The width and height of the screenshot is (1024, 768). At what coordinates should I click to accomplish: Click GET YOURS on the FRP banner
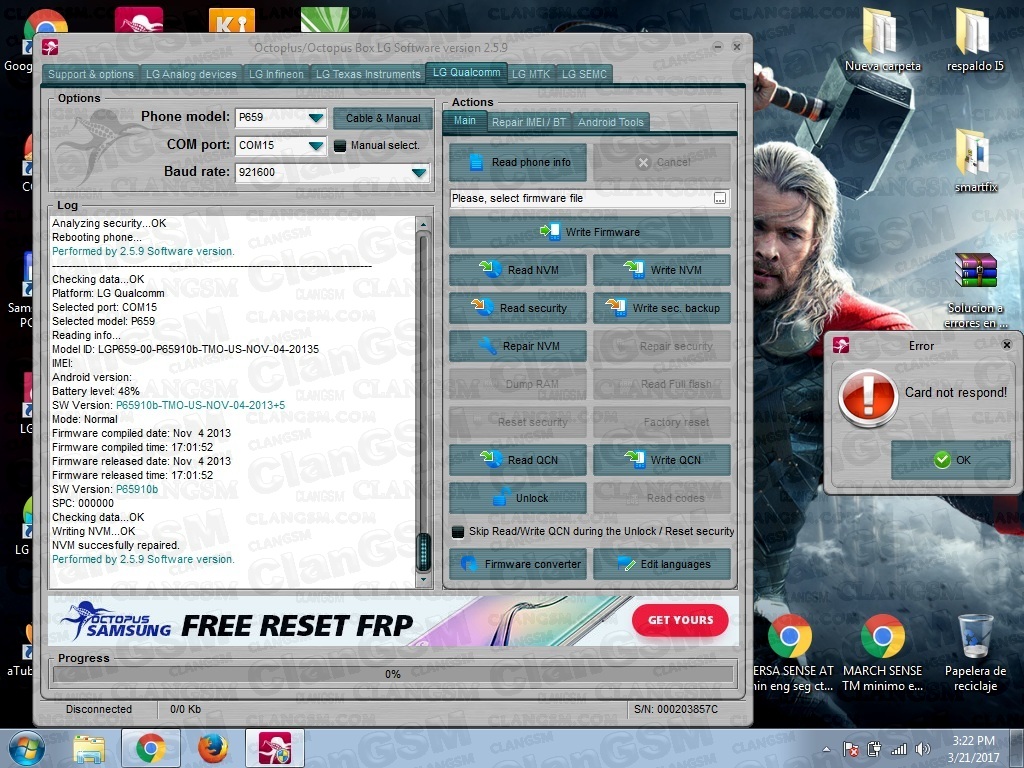(680, 620)
